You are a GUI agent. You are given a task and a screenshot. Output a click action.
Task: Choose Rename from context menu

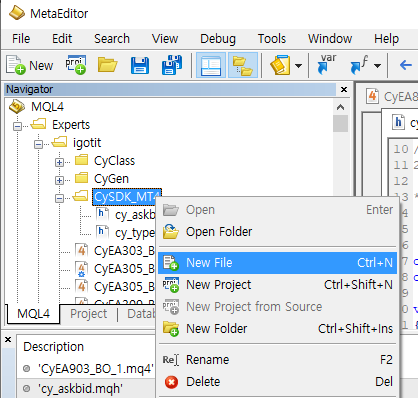277,360
